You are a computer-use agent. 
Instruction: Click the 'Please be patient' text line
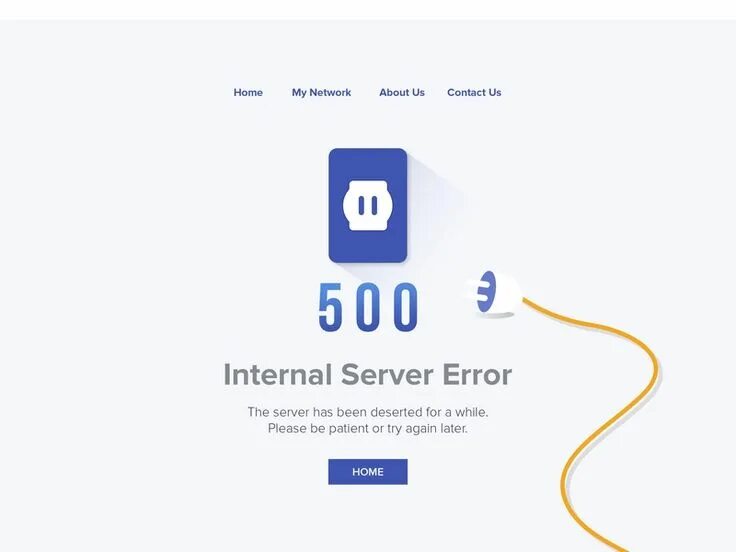[x=368, y=429]
